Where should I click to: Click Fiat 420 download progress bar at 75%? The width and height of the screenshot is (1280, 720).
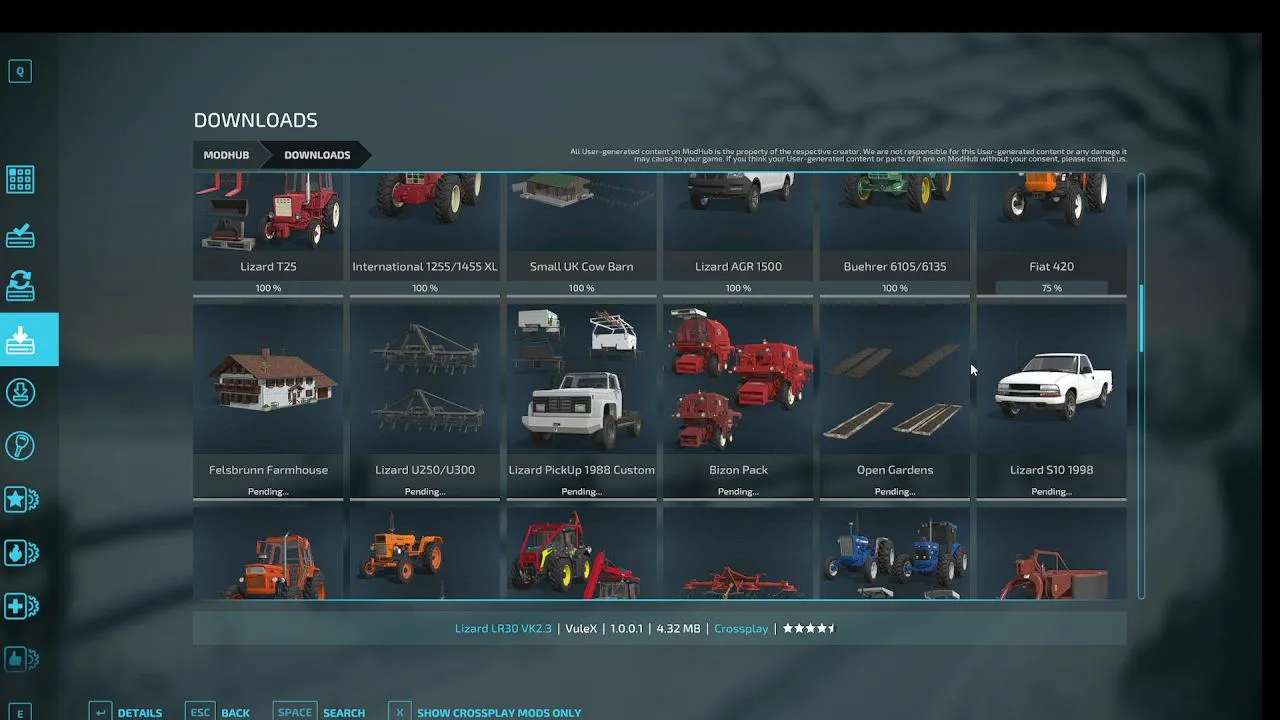pos(1052,288)
